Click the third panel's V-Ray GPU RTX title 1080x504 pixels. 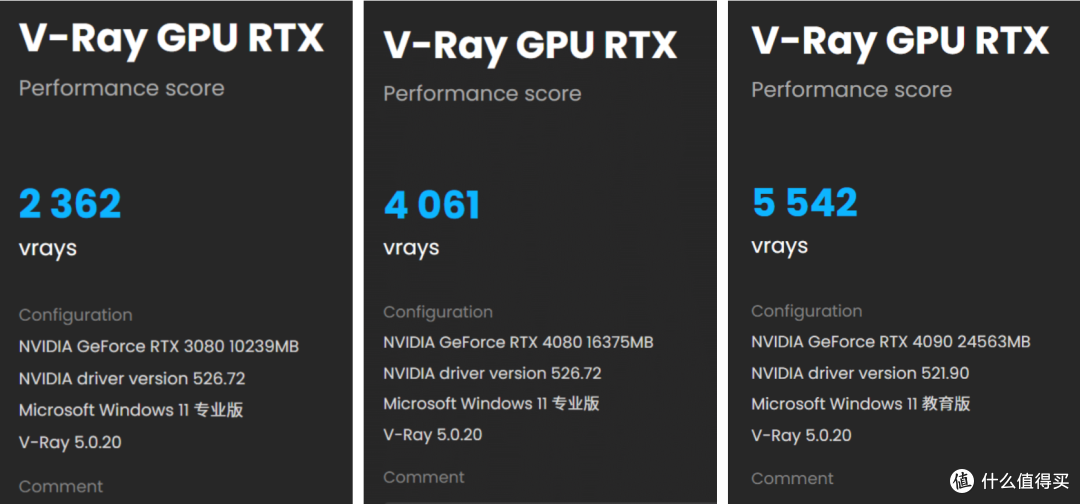[x=899, y=40]
